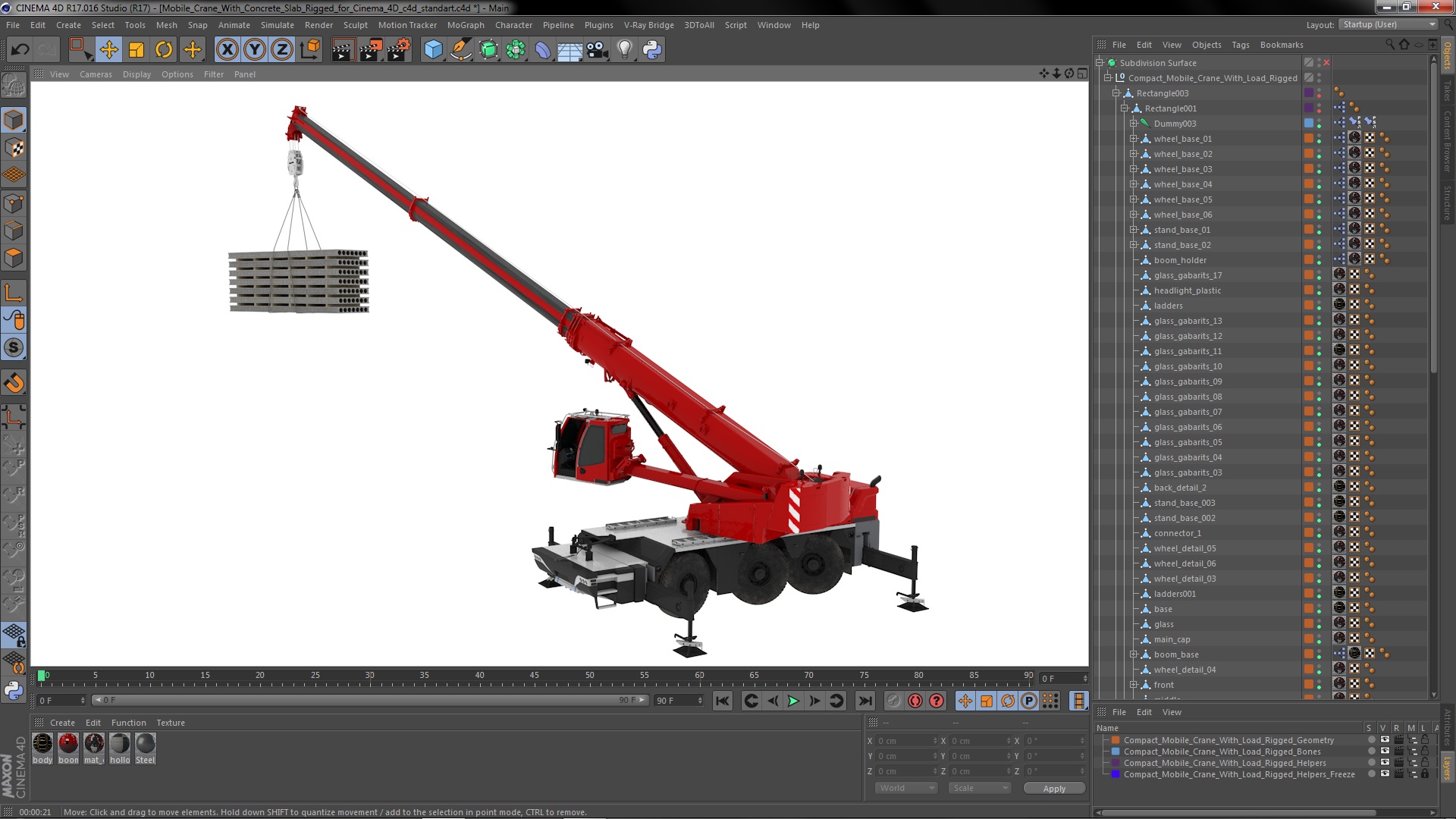Open the World coordinate dropdown
Image resolution: width=1456 pixels, height=819 pixels.
point(906,788)
